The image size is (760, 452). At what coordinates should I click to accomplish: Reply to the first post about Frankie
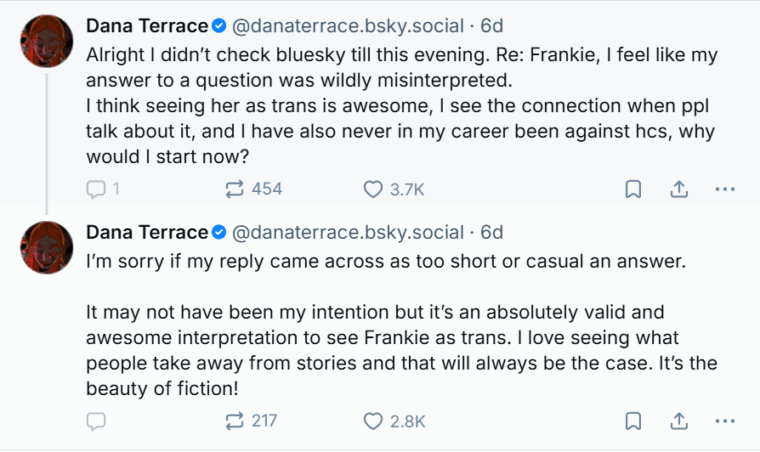click(x=97, y=188)
